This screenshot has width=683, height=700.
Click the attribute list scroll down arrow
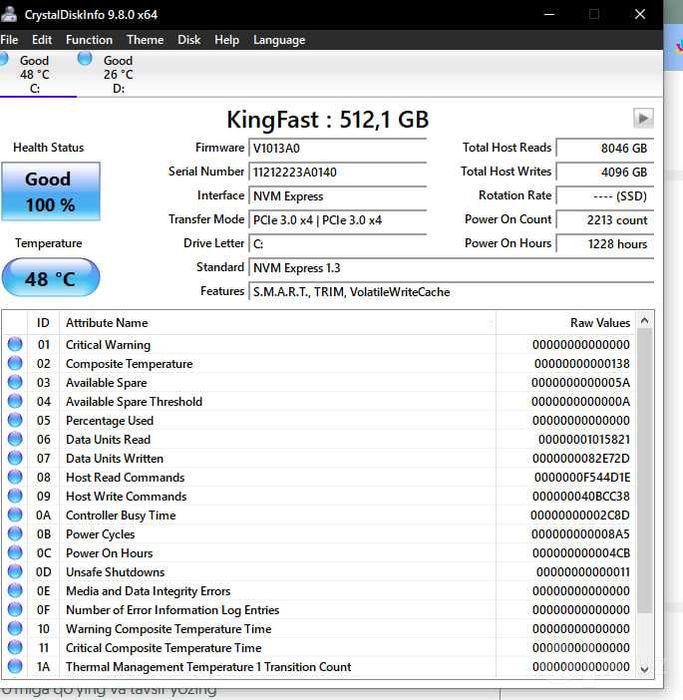tap(644, 669)
